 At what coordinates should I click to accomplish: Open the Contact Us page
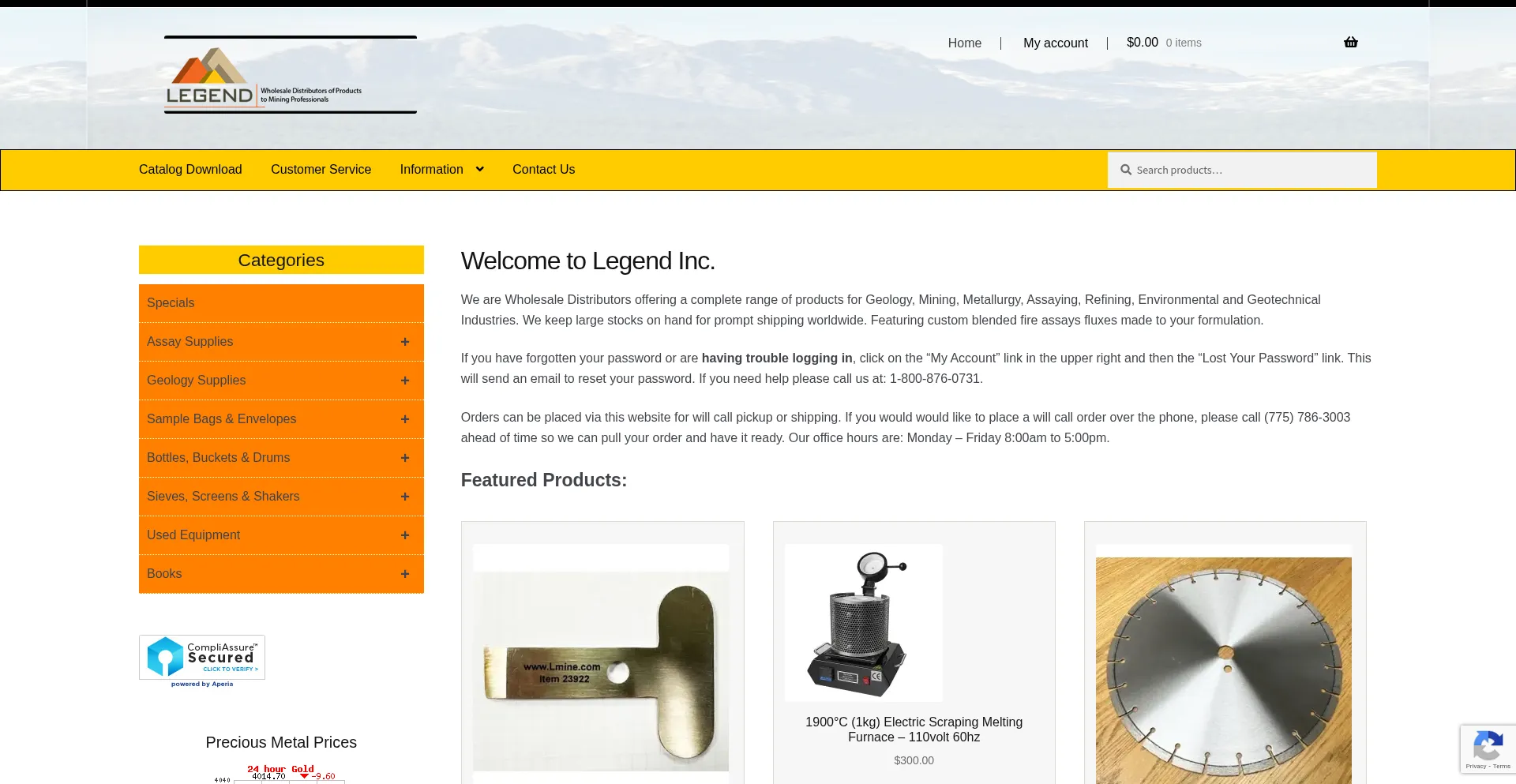click(x=543, y=169)
